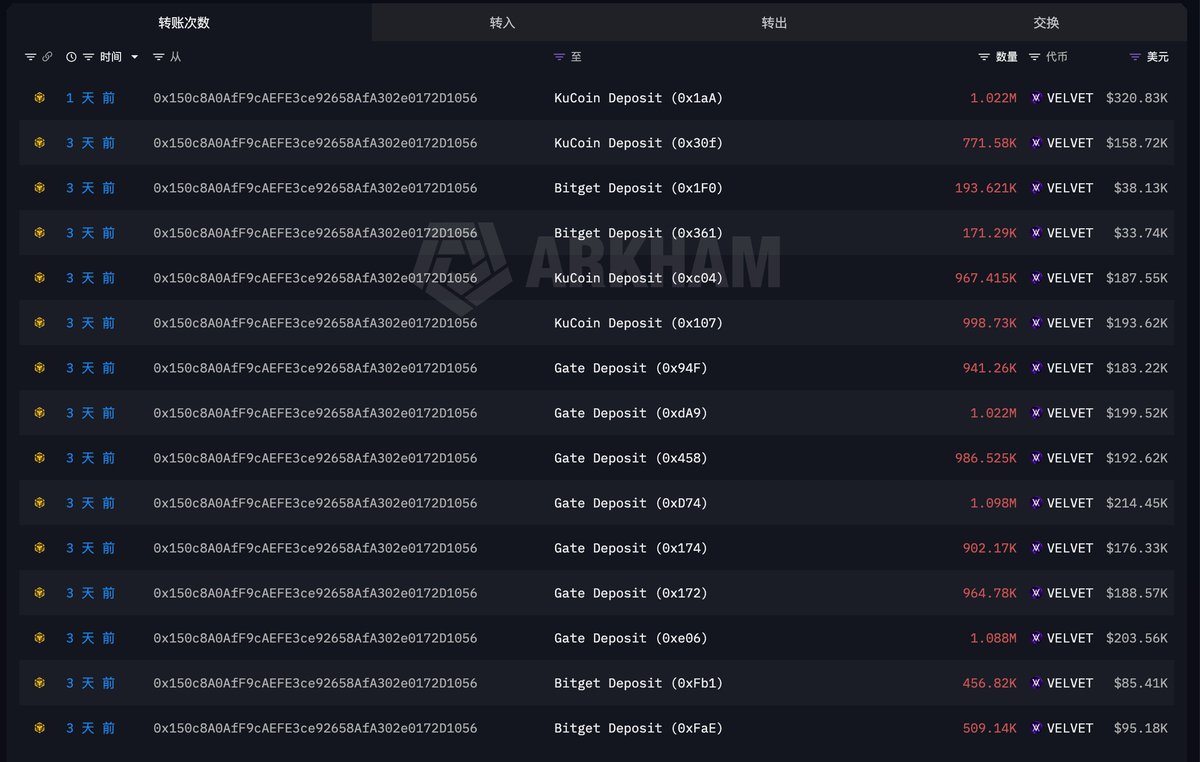Click BNB chain icon in KuCoin Deposit (0xc04) row
The width and height of the screenshot is (1200, 762).
40,278
